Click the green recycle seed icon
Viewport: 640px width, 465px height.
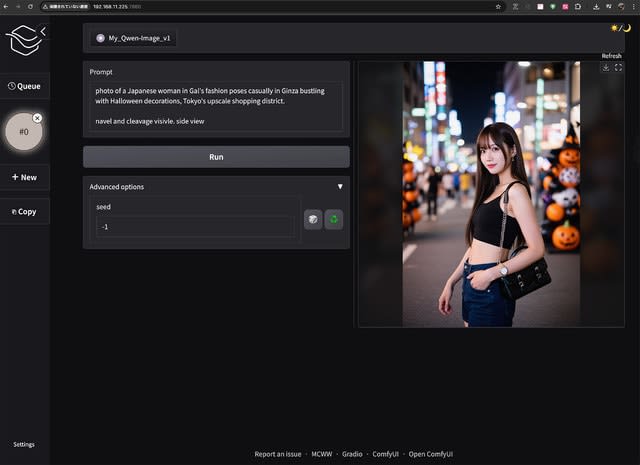pyautogui.click(x=334, y=219)
